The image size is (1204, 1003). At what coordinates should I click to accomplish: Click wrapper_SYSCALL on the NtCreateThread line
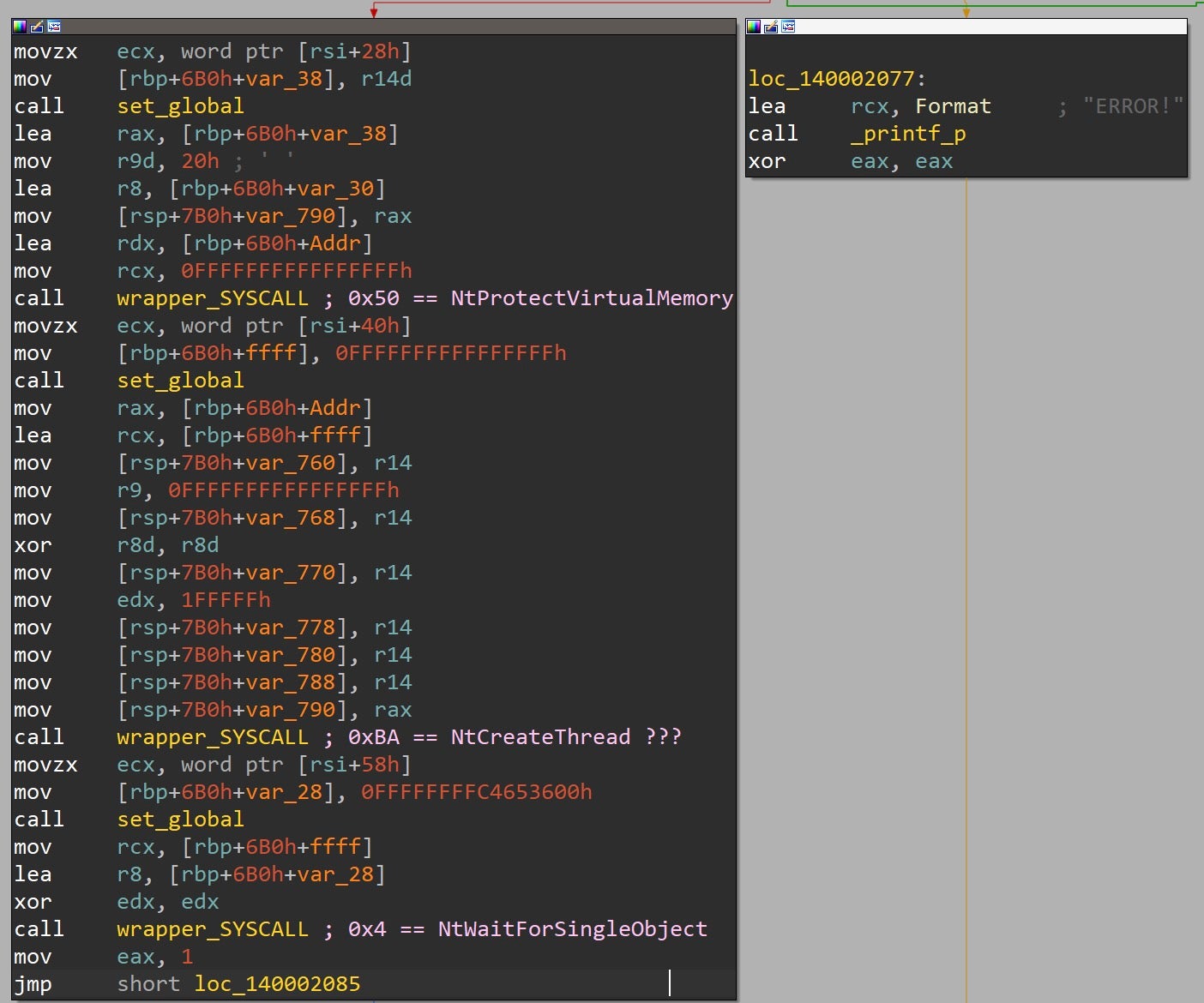[212, 737]
